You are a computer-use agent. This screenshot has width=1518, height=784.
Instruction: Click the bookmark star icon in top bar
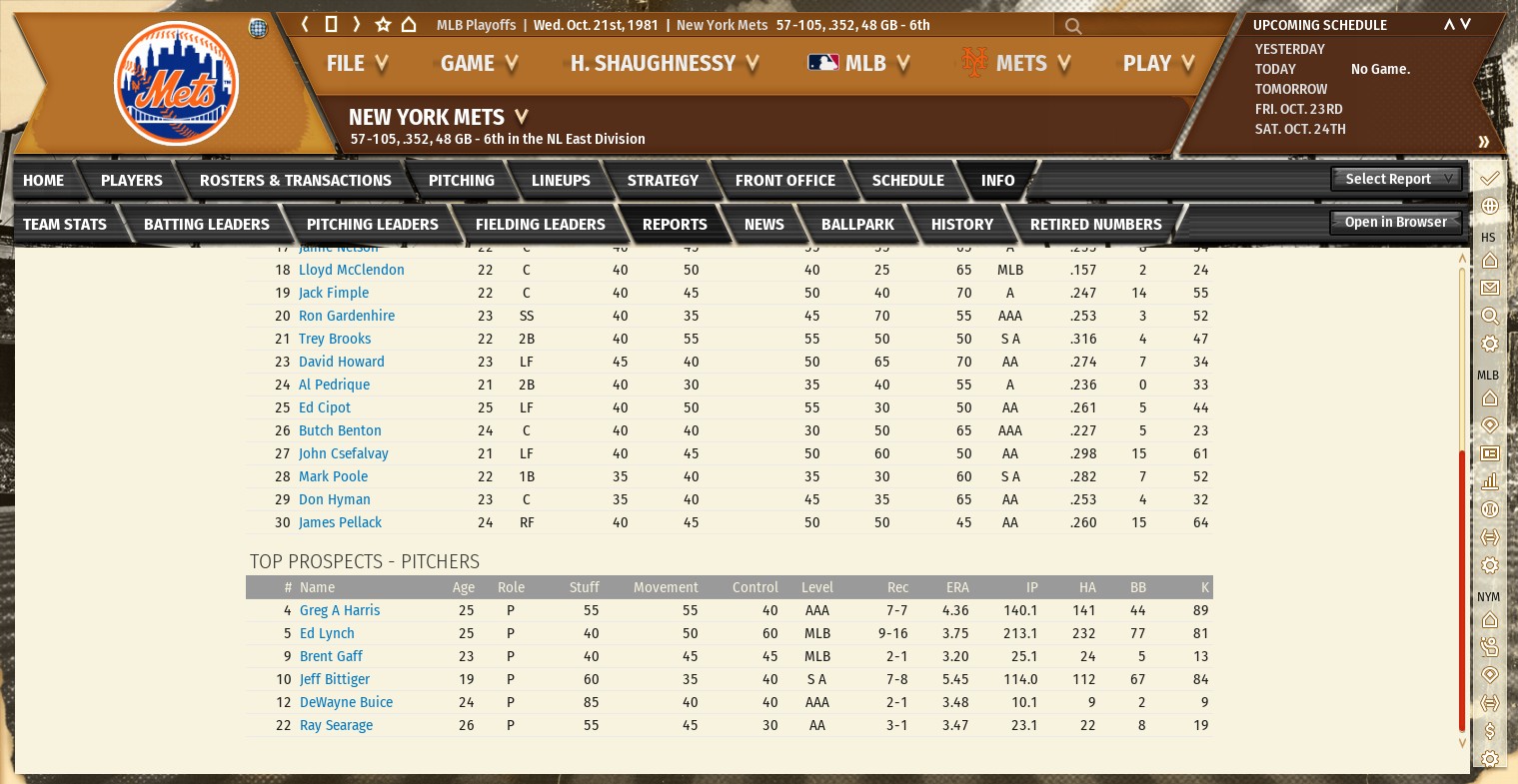(x=383, y=24)
